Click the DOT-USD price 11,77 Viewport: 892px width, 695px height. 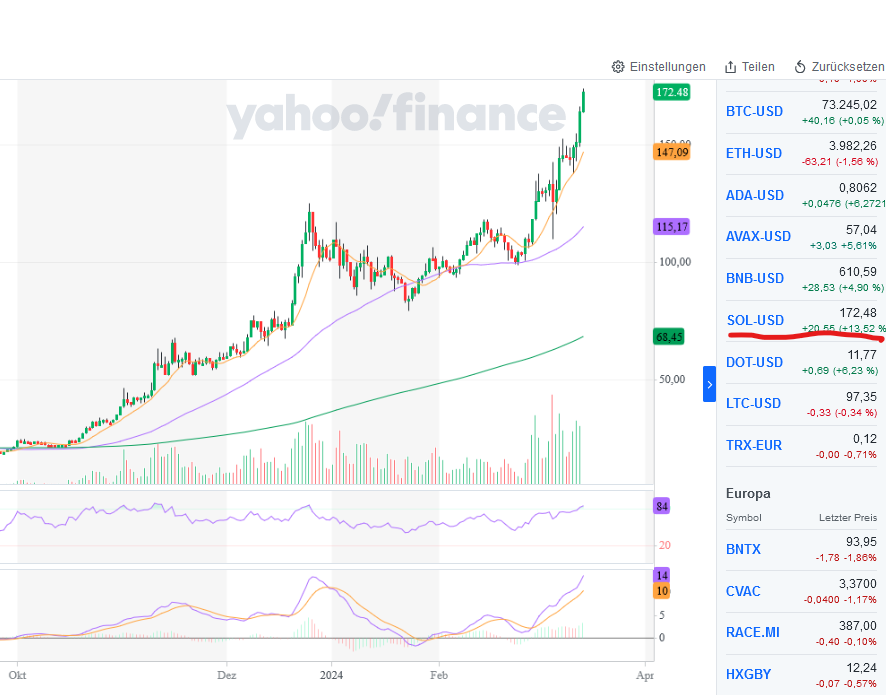point(862,355)
